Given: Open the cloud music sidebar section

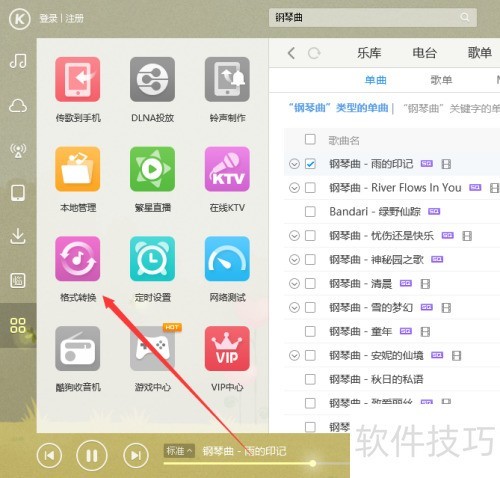Looking at the screenshot, I should [18, 106].
